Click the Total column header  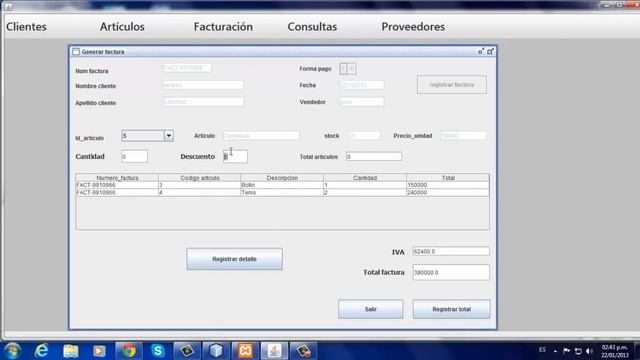(448, 178)
